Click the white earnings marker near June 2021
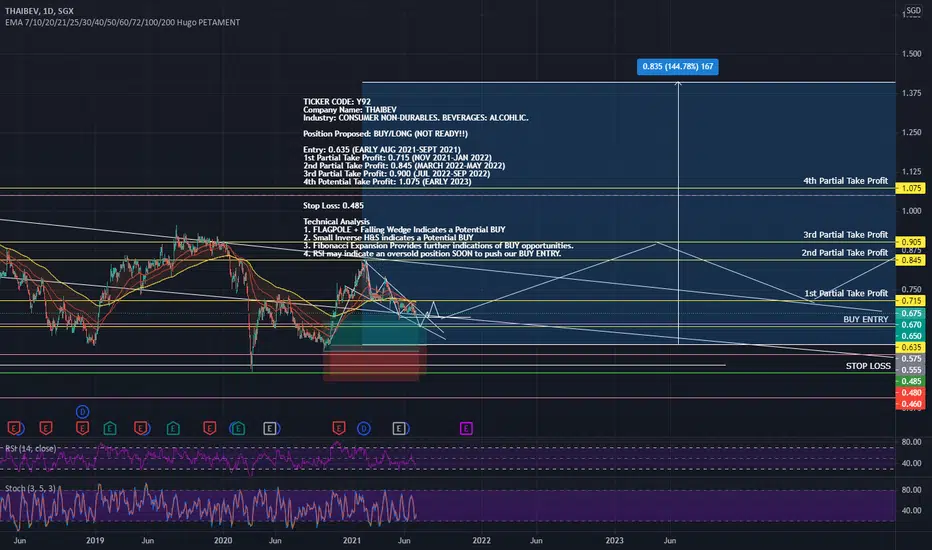This screenshot has height=550, width=932. click(399, 428)
